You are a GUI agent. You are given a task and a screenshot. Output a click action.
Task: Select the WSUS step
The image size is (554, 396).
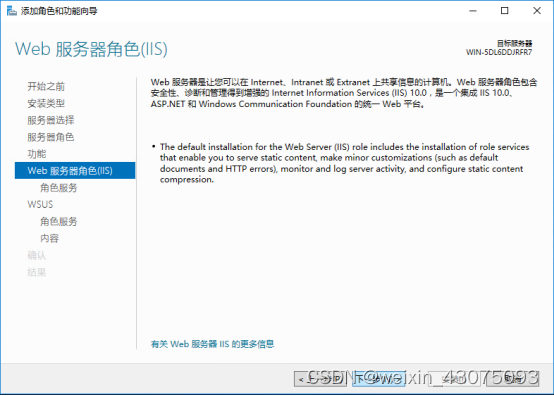pos(40,205)
